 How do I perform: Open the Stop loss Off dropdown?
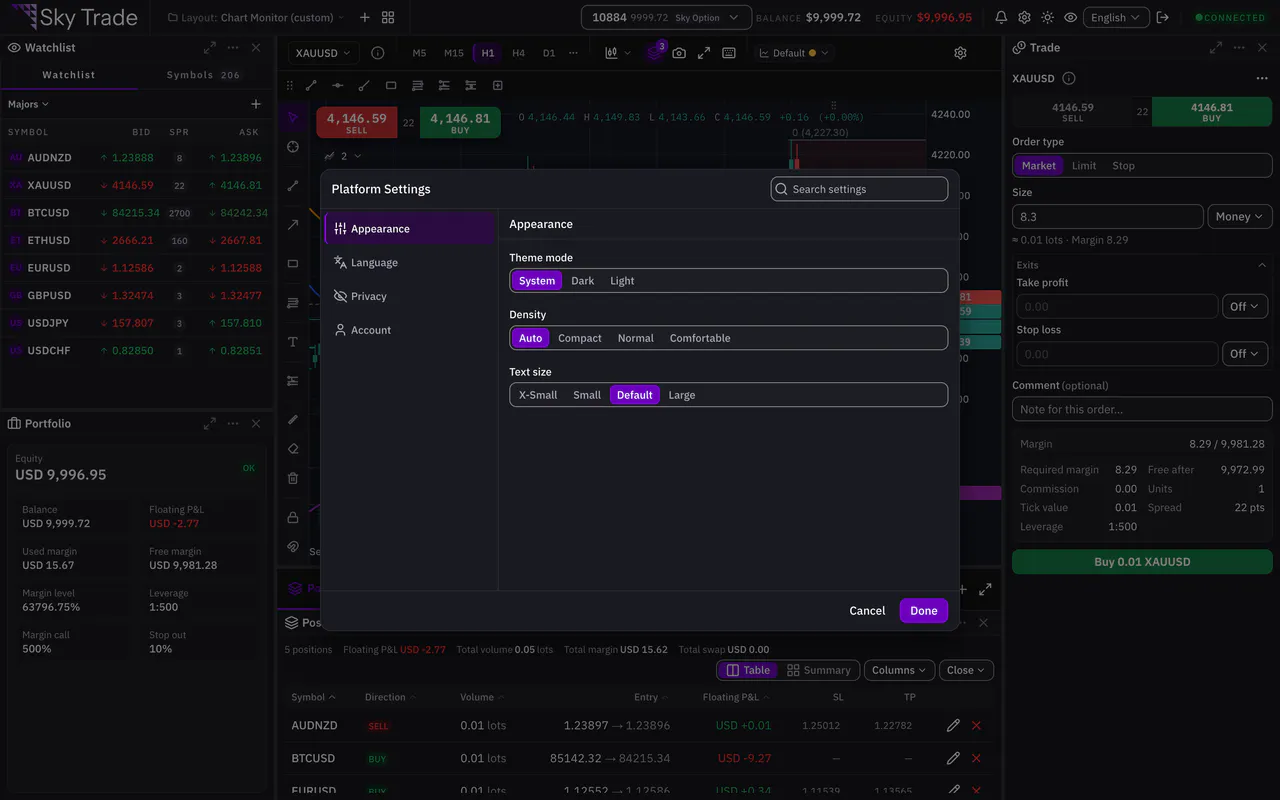coord(1245,354)
